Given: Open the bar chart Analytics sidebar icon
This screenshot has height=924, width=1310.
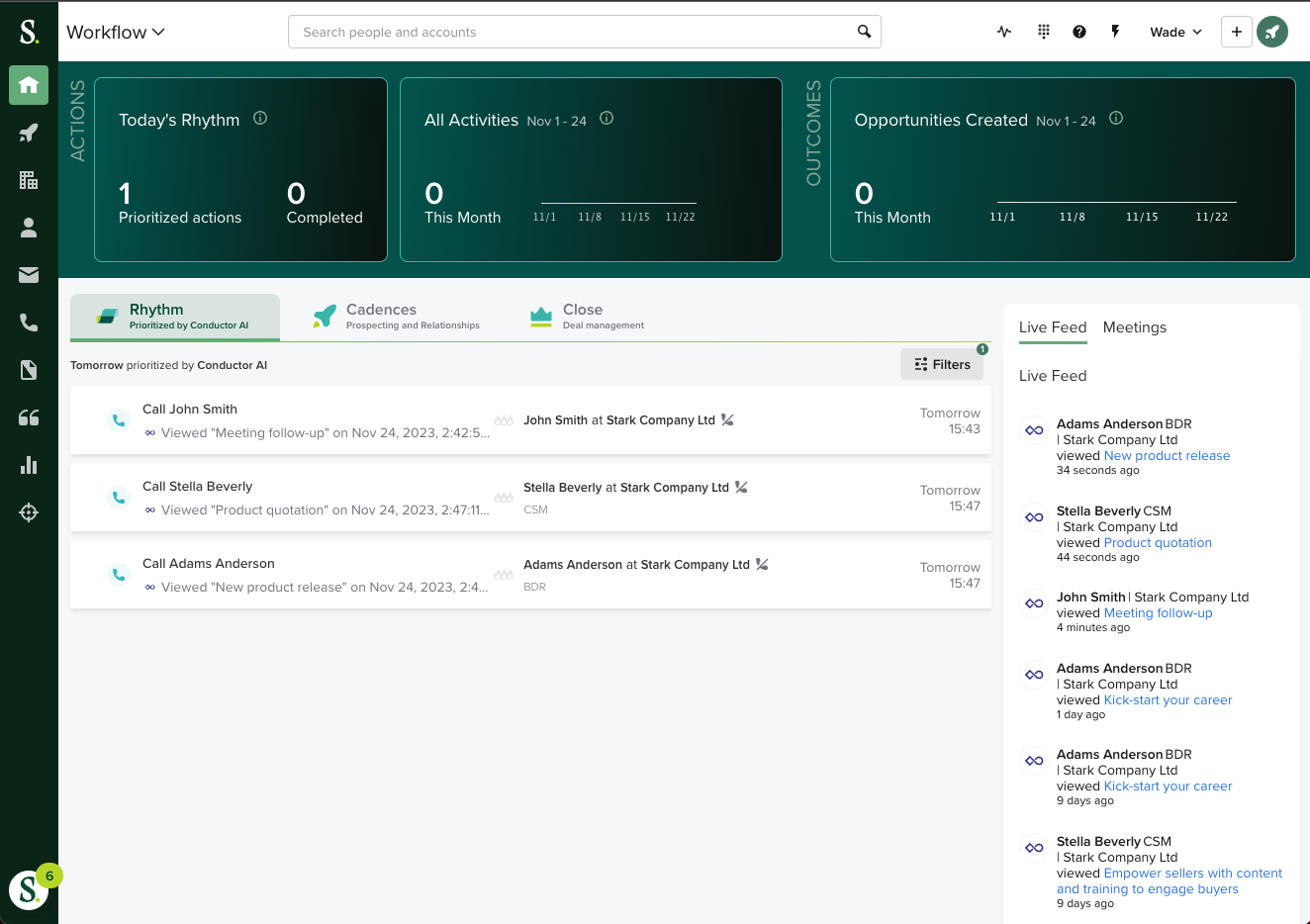Looking at the screenshot, I should tap(29, 465).
